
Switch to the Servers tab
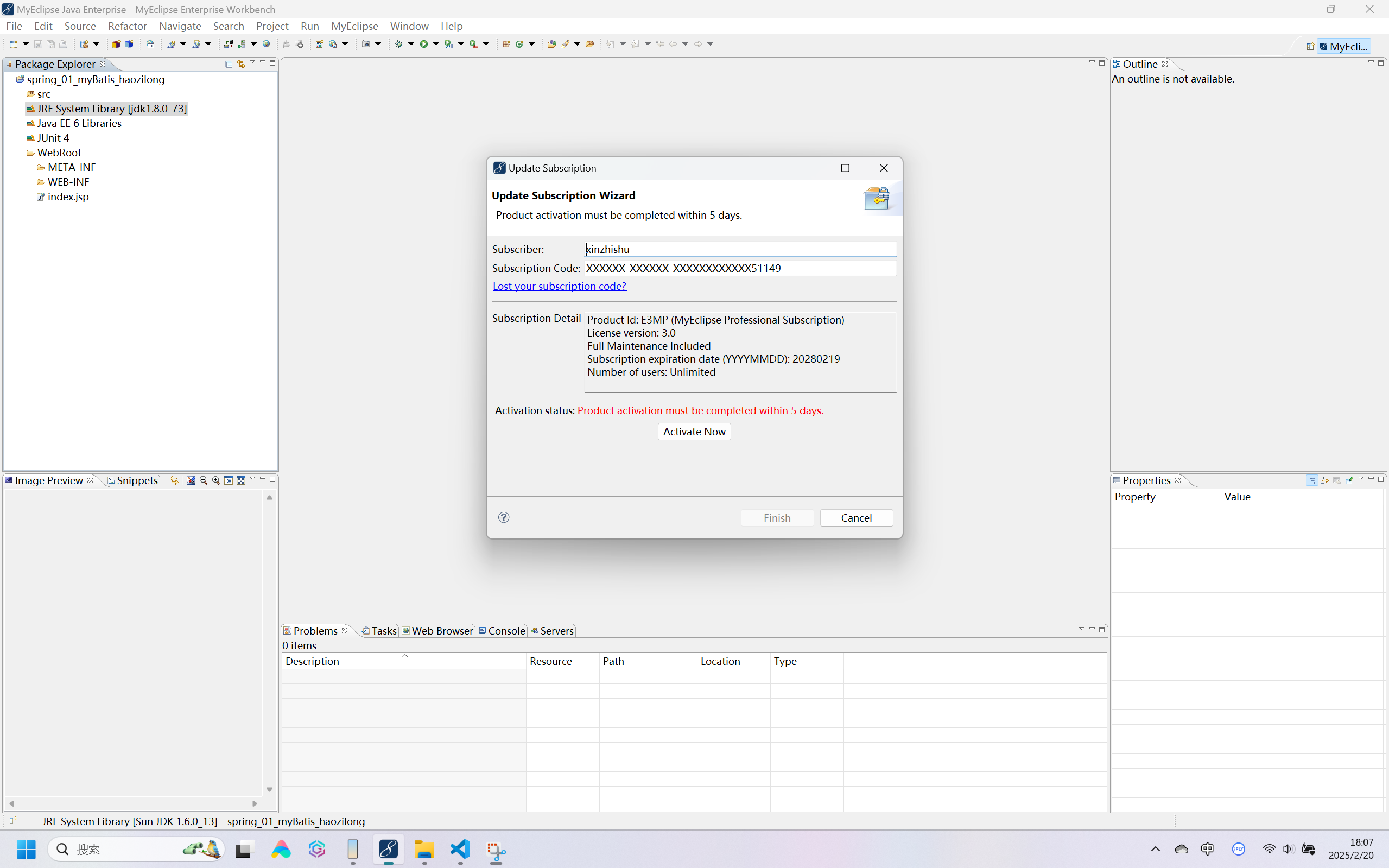tap(551, 631)
